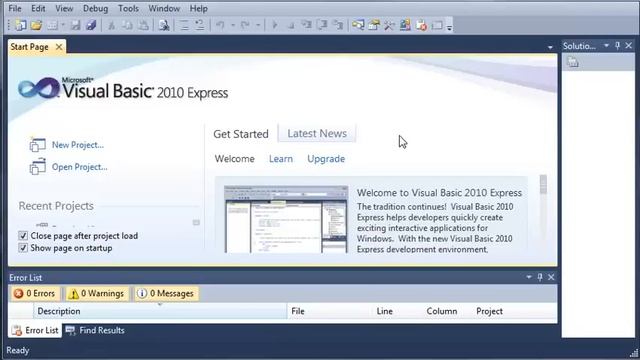640x360 pixels.
Task: Click the Save All toolbar icon
Action: pyautogui.click(x=91, y=25)
